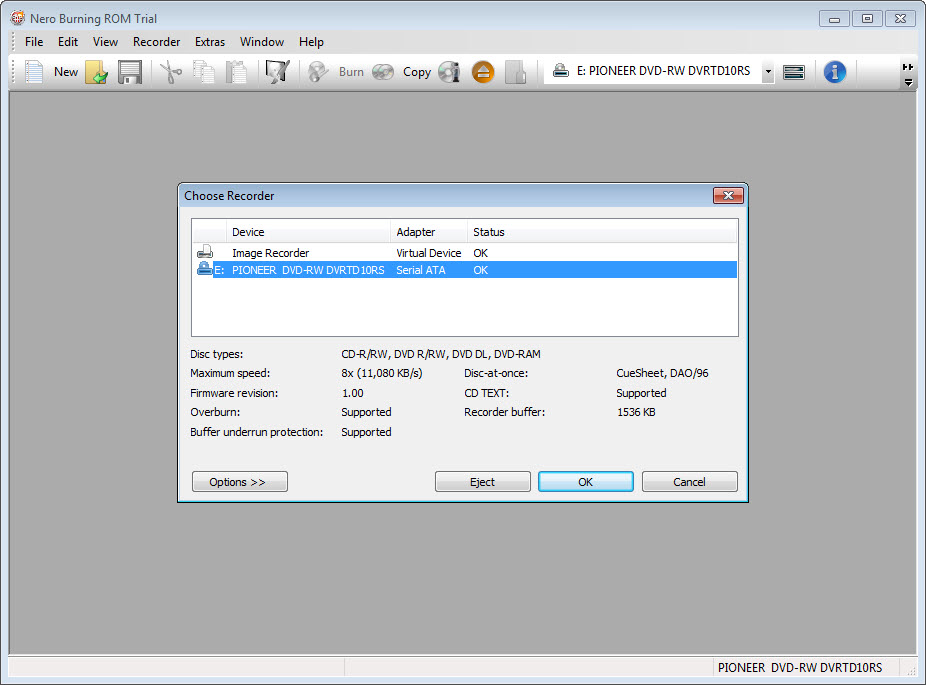Click the PIONEER drive icon in list
Viewport: 926px width, 685px height.
(x=204, y=269)
